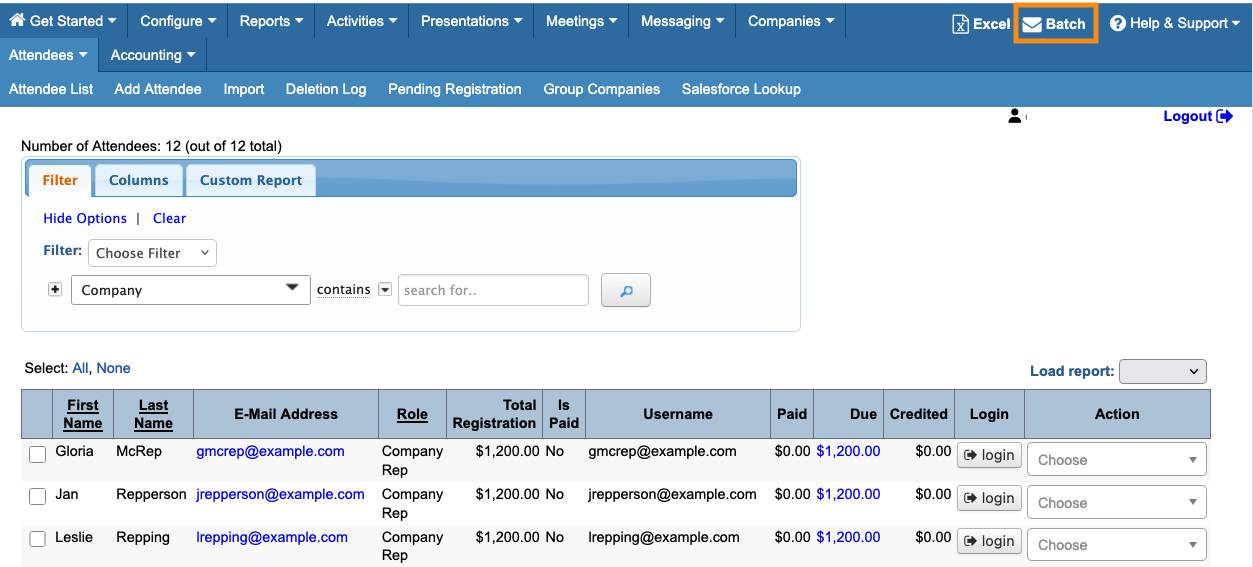Open the Companies menu
Image resolution: width=1253 pixels, height=567 pixels.
point(790,21)
